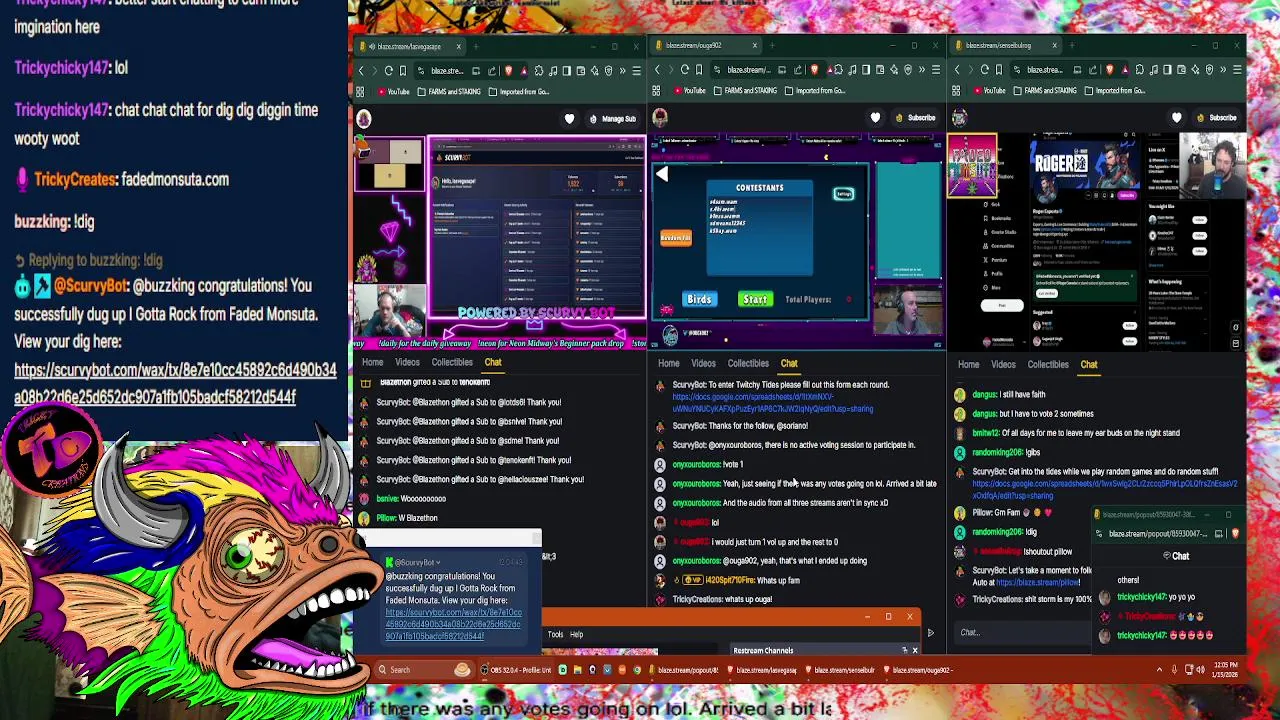Click the Birds button in the game stream
1280x720 pixels.
click(699, 299)
